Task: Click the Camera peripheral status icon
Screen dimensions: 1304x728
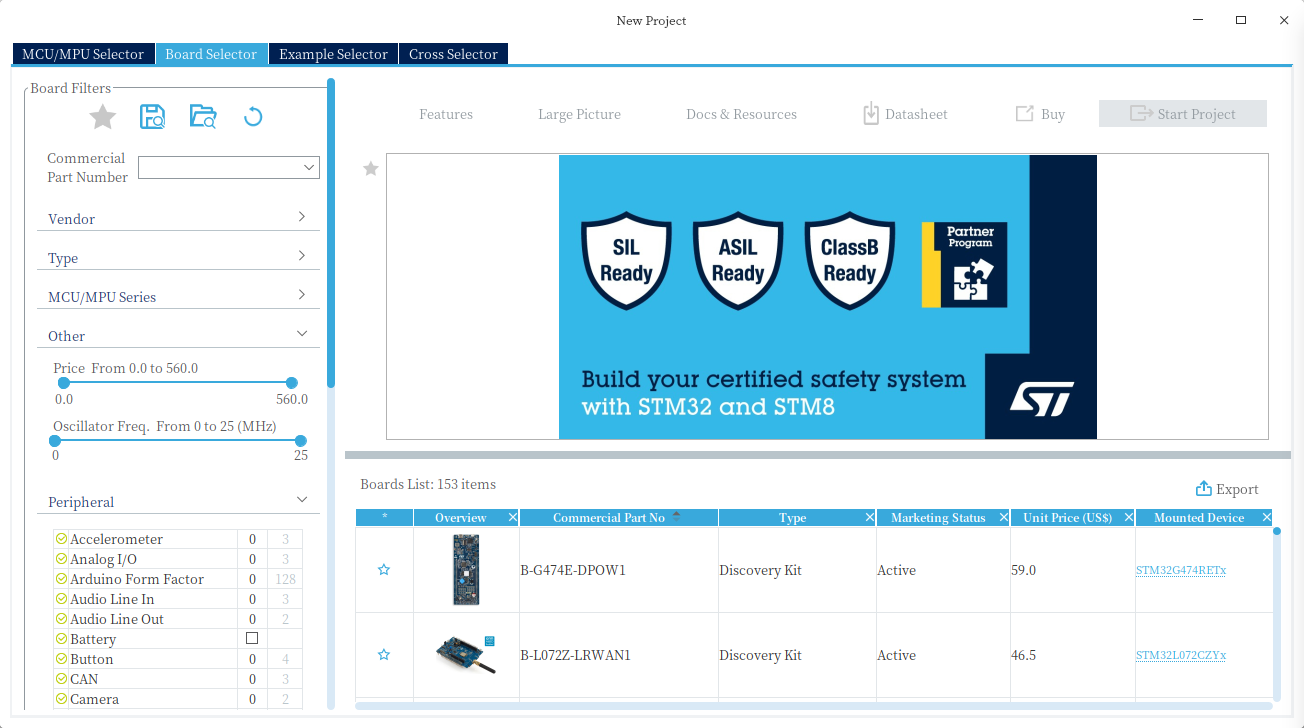Action: tap(61, 699)
